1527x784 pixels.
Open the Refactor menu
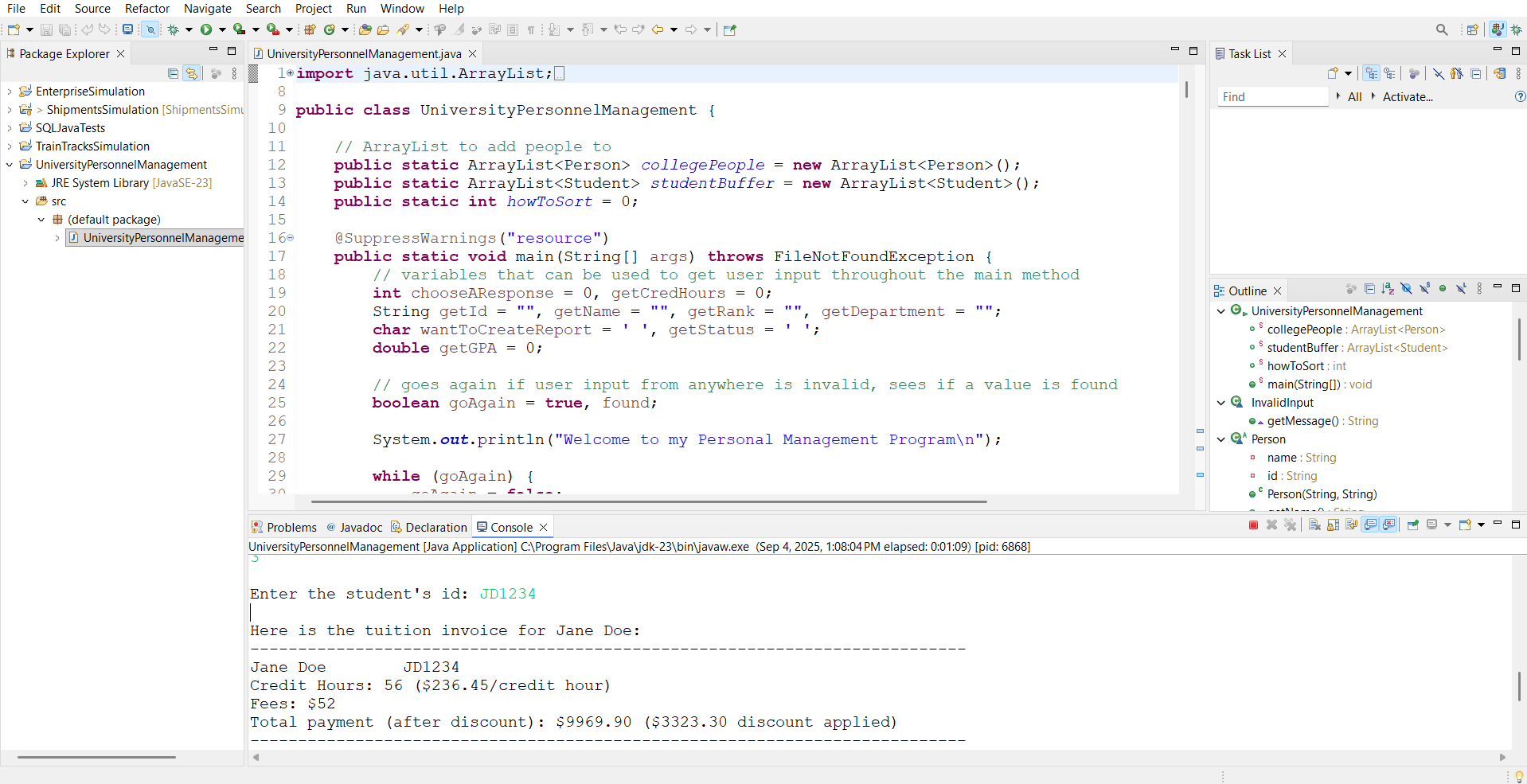pos(146,9)
